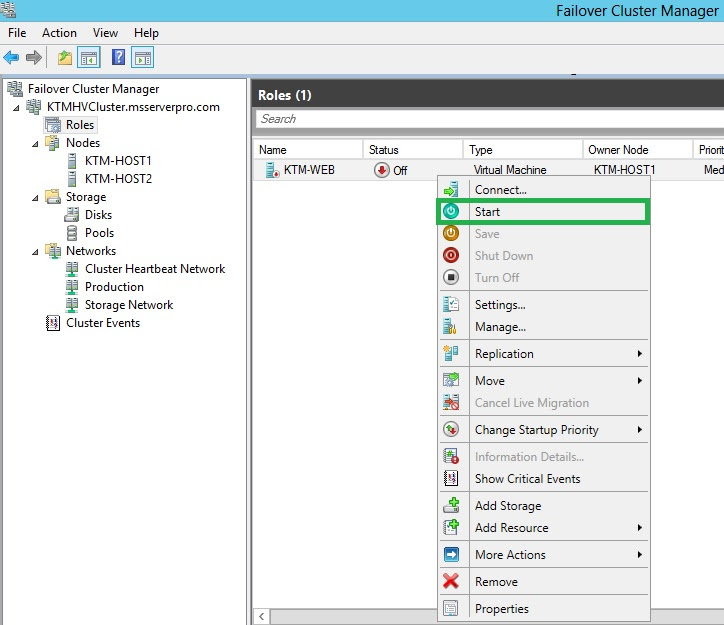Sort by the Type column header
The image size is (724, 625).
click(x=523, y=150)
